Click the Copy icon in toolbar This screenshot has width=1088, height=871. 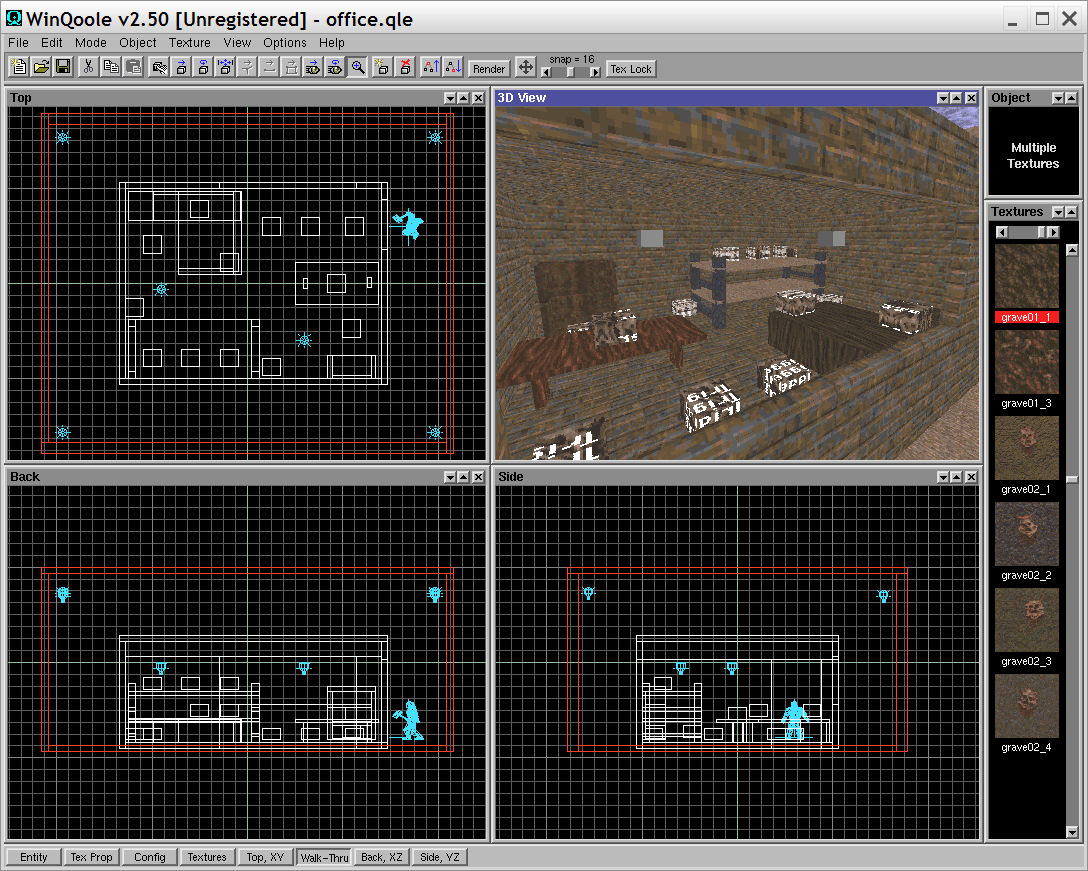pos(111,67)
